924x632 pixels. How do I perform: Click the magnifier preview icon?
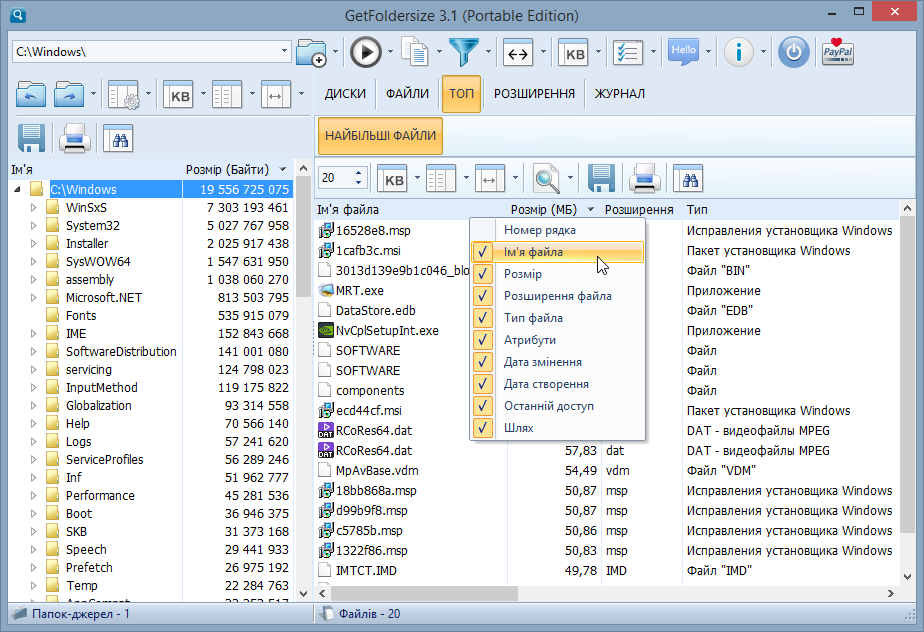click(546, 179)
